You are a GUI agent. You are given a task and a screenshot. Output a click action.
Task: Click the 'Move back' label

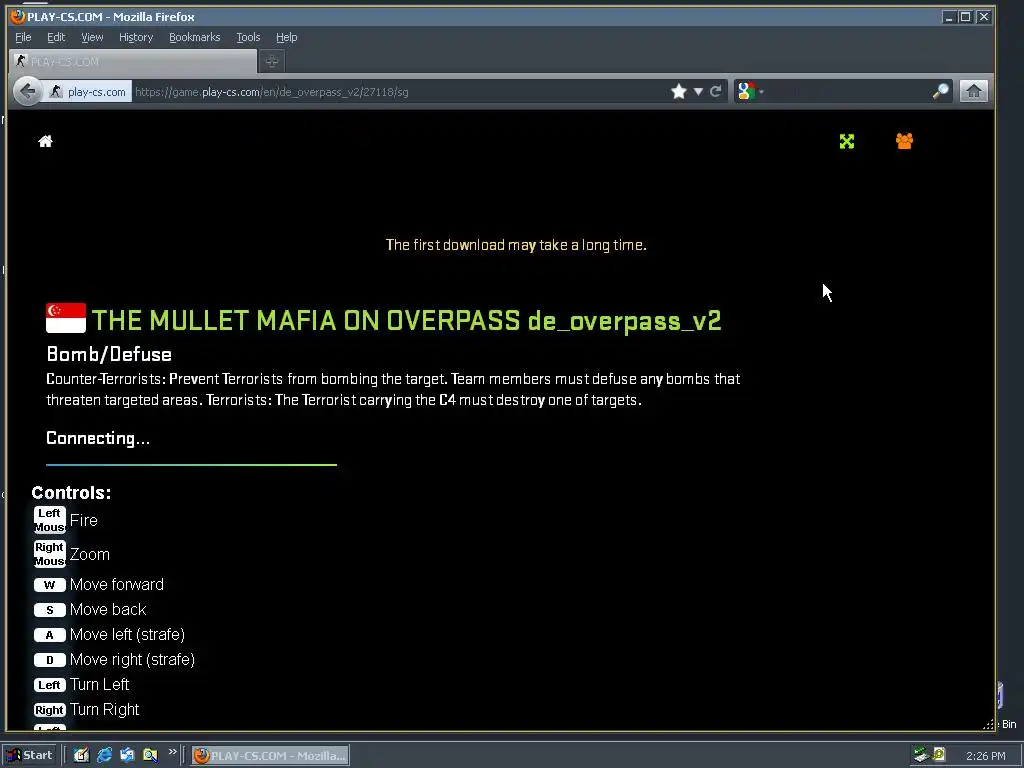108,609
